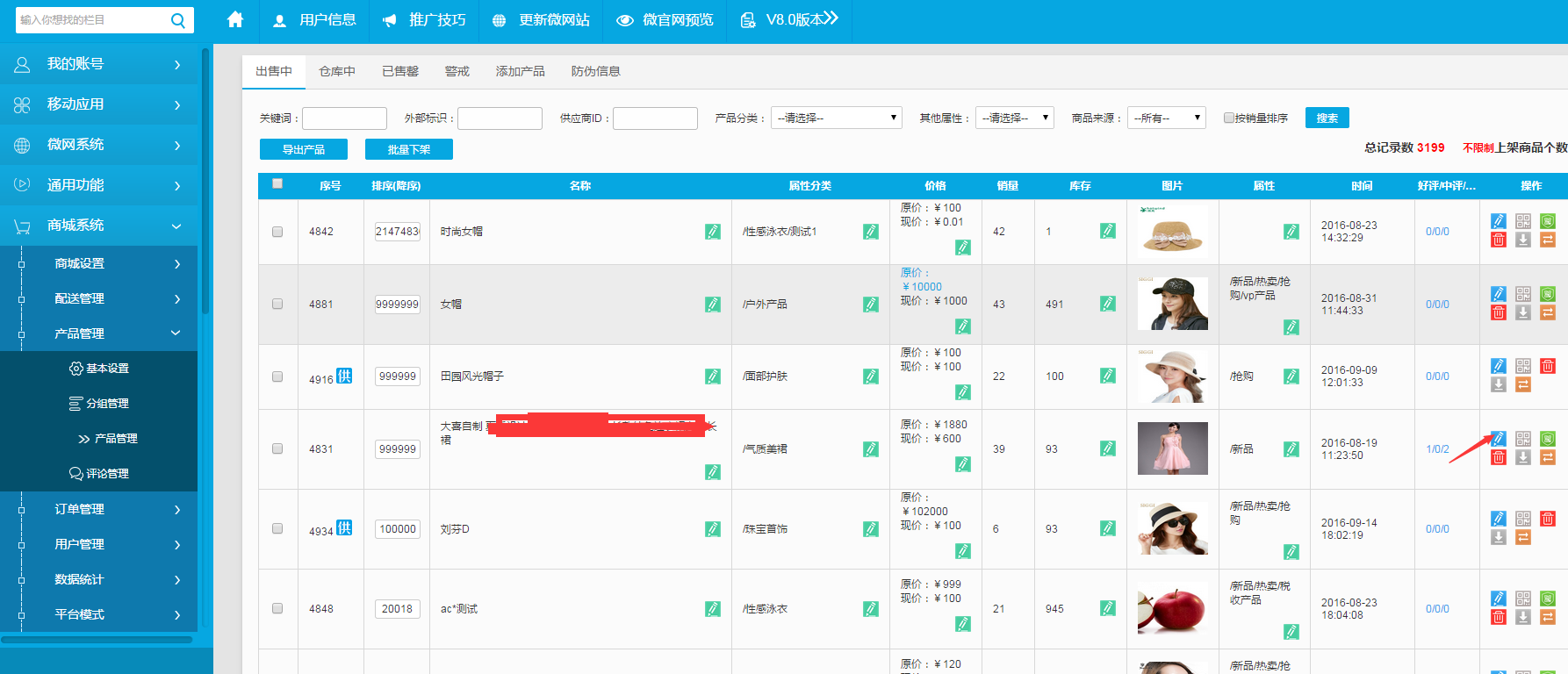Click the gray download icon for product 4848

pyautogui.click(x=1523, y=617)
